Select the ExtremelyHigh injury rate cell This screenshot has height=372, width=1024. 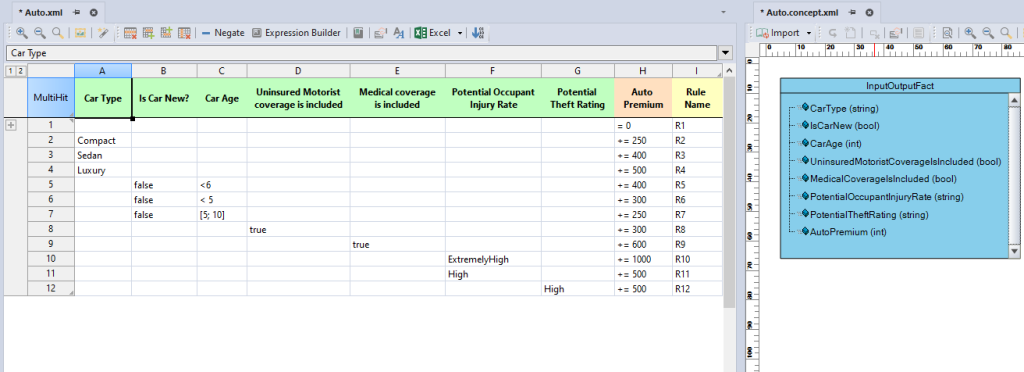[493, 259]
